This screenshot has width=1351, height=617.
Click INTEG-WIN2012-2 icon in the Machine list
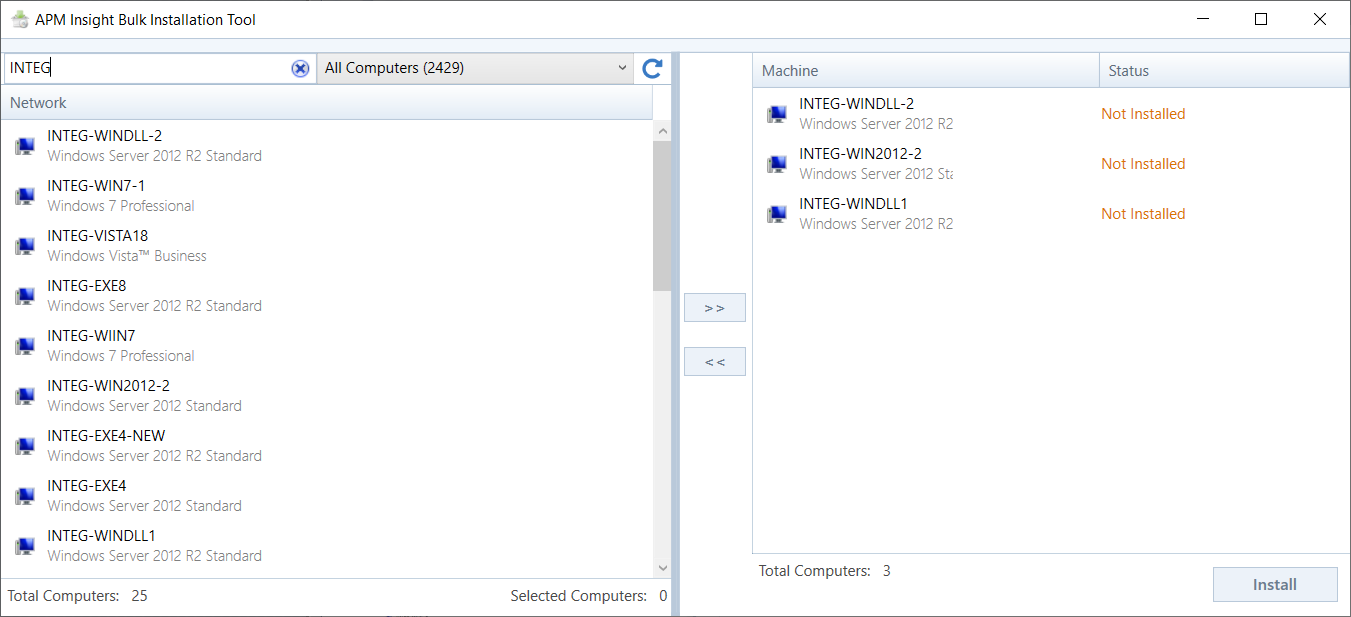[776, 164]
